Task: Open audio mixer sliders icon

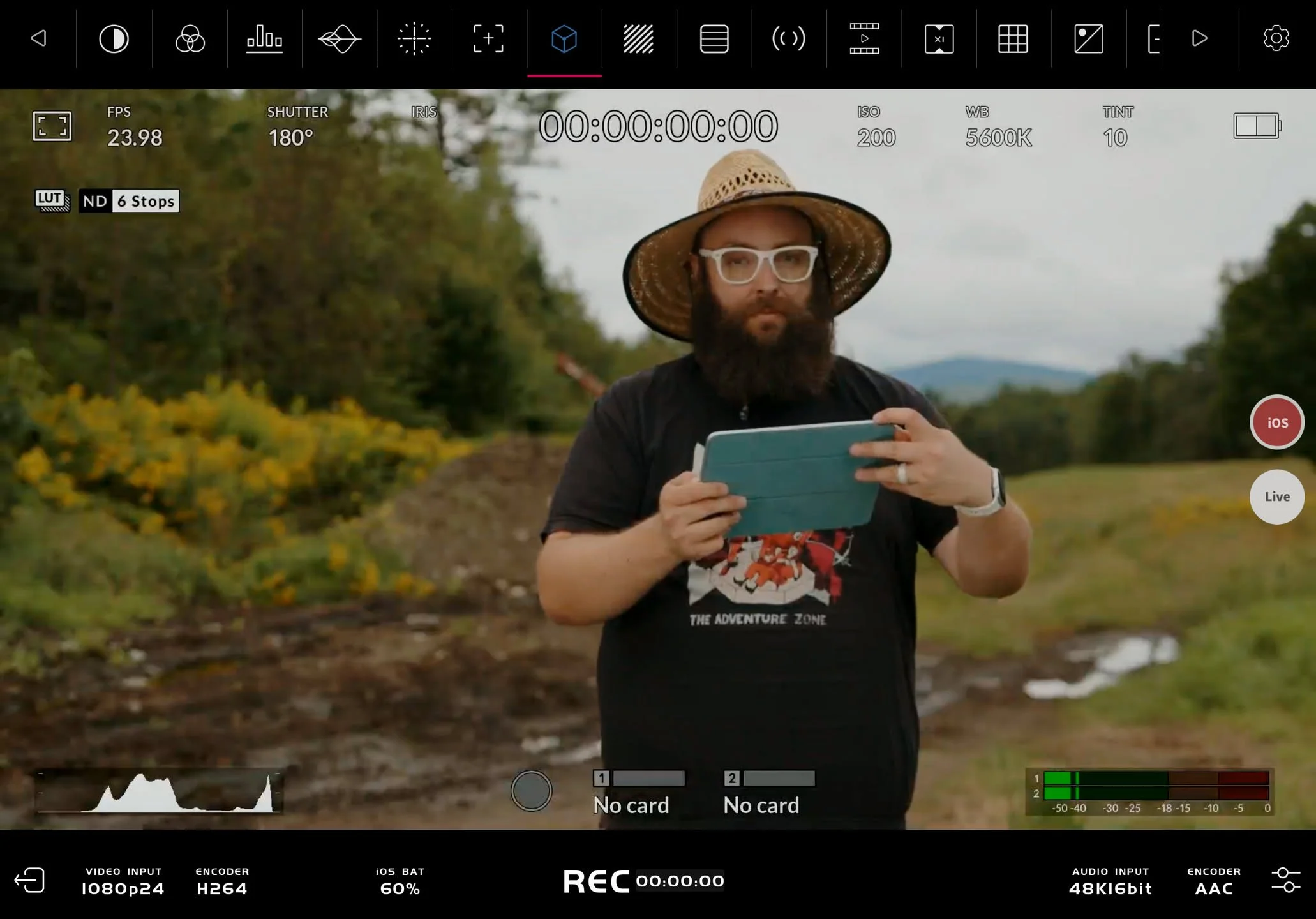Action: click(1285, 880)
